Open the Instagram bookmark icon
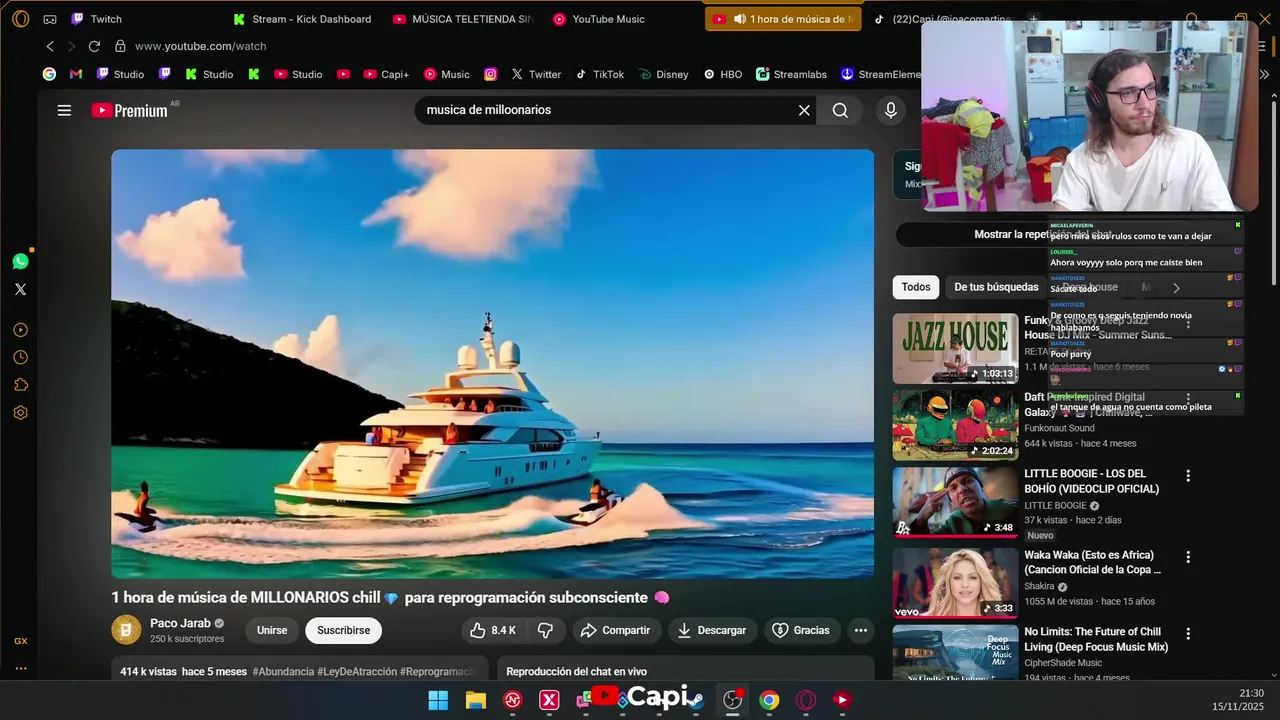The width and height of the screenshot is (1280, 720). click(490, 74)
